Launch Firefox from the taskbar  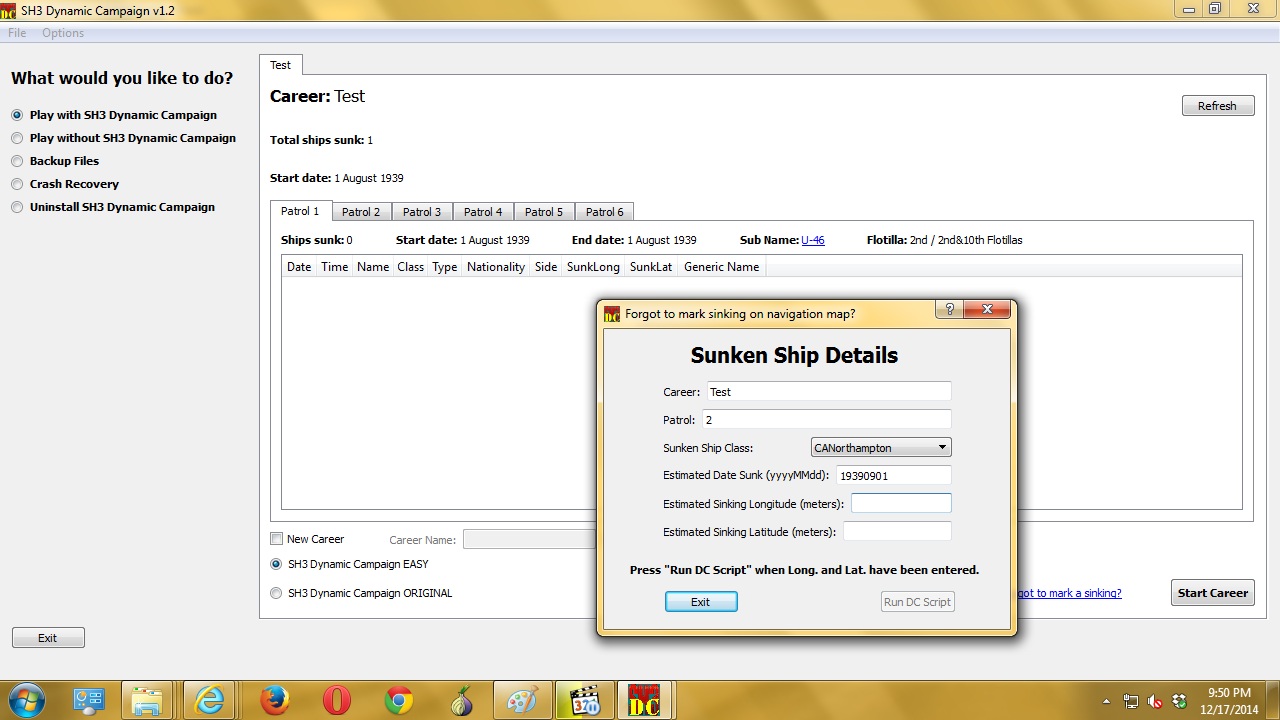tap(275, 700)
